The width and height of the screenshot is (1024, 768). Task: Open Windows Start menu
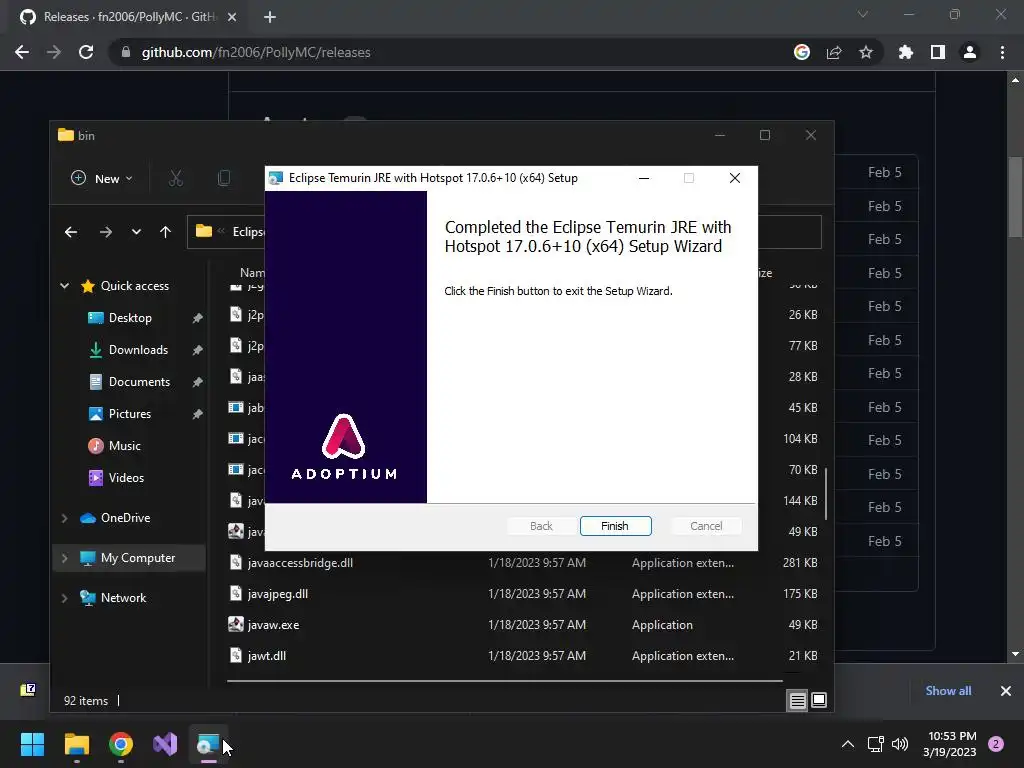[x=32, y=744]
